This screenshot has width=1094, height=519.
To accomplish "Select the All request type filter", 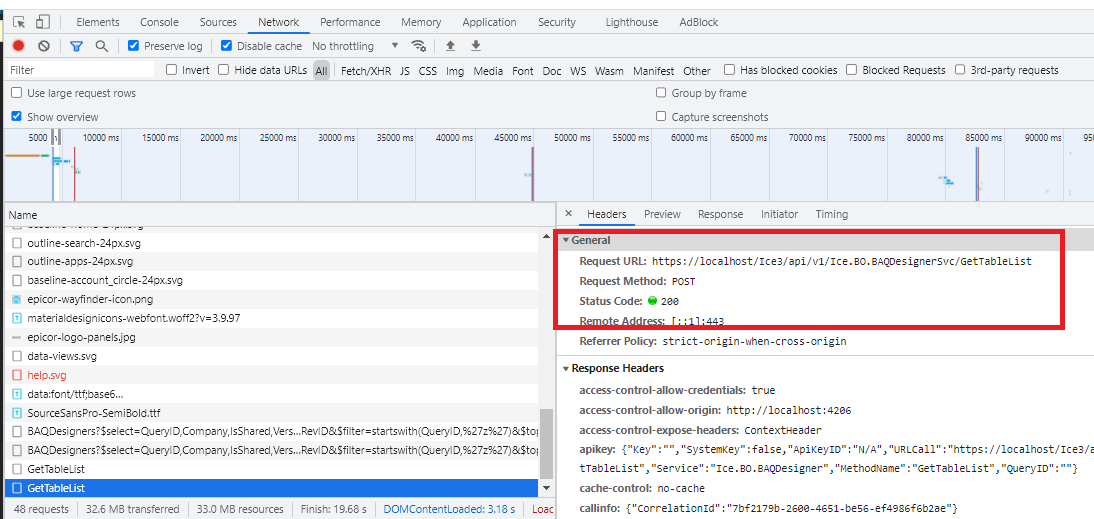I will click(321, 70).
